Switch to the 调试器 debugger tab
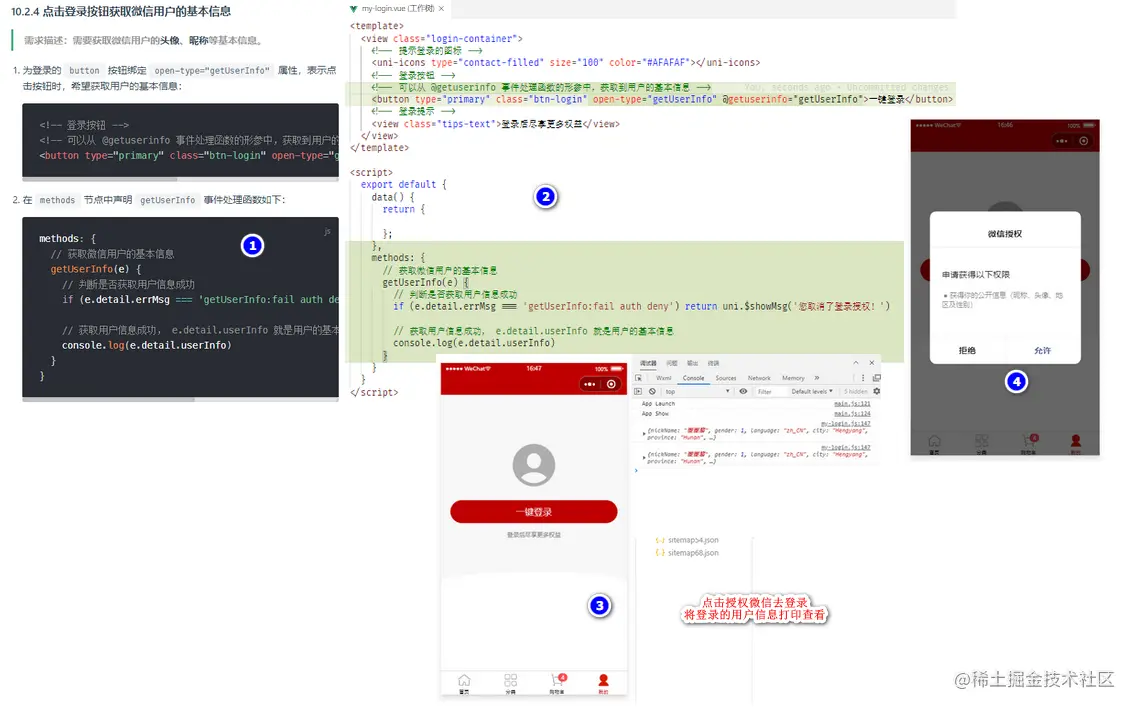The width and height of the screenshot is (1135, 710). [x=649, y=363]
